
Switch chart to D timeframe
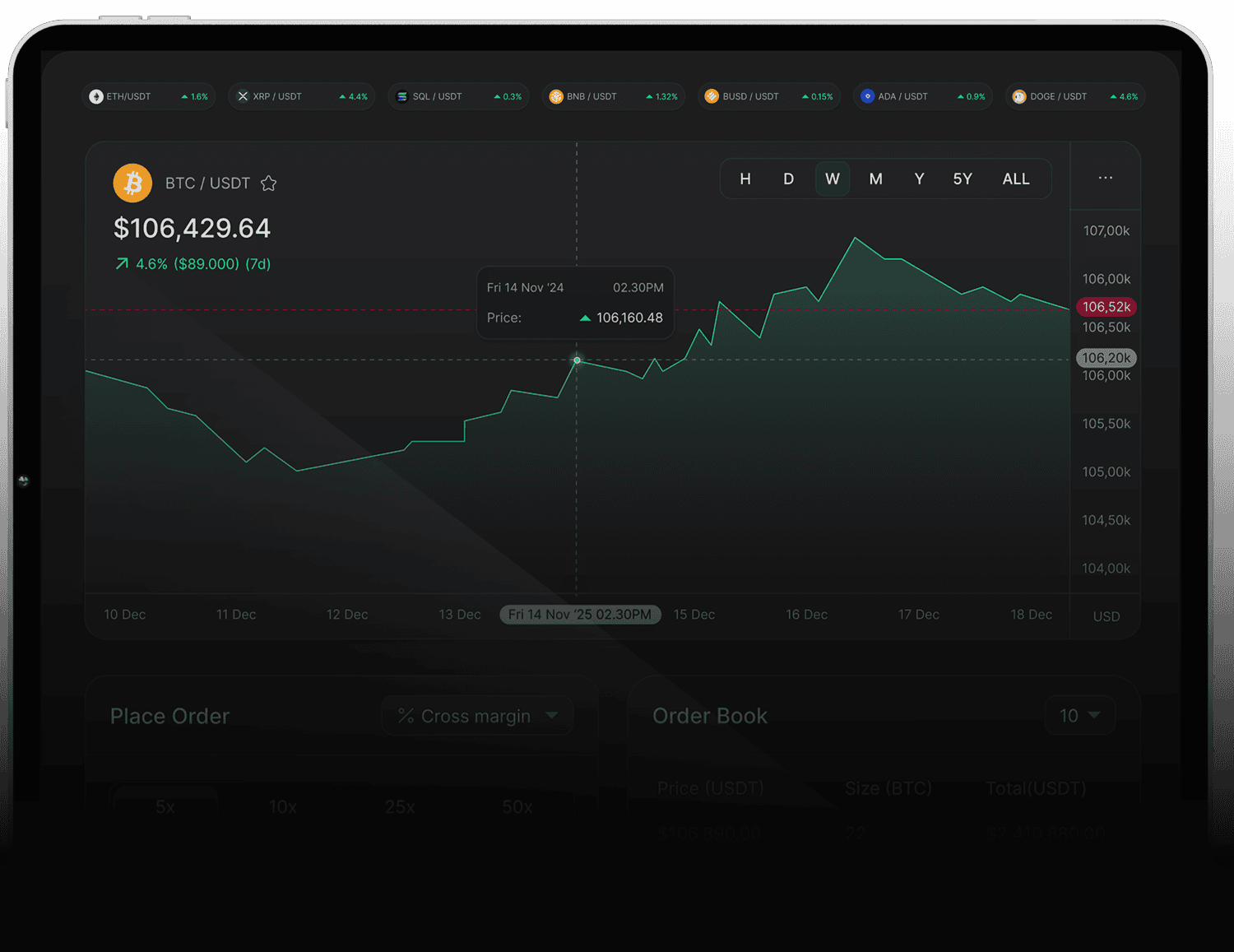(x=788, y=179)
